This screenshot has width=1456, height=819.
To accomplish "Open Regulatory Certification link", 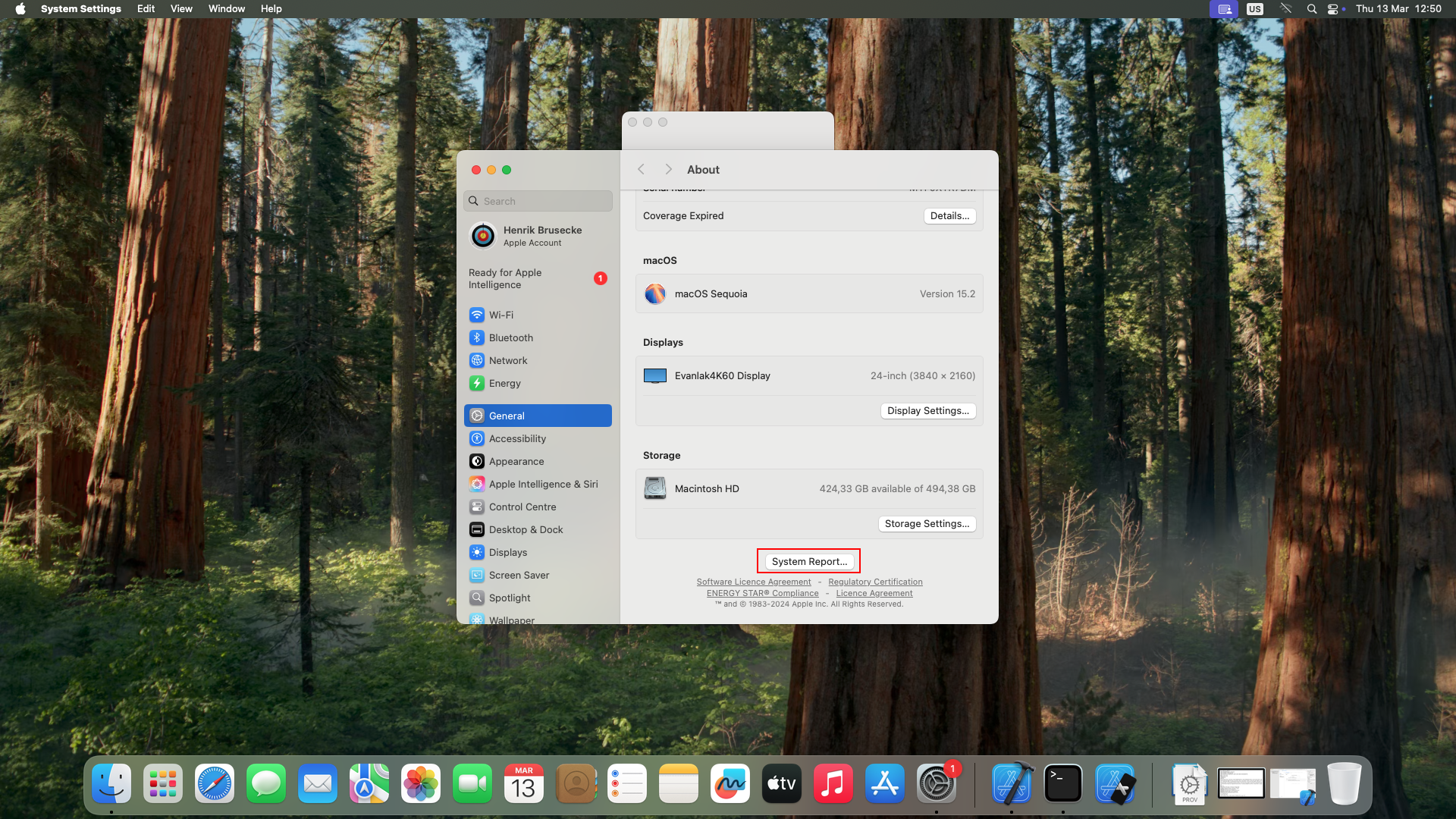I will point(875,582).
